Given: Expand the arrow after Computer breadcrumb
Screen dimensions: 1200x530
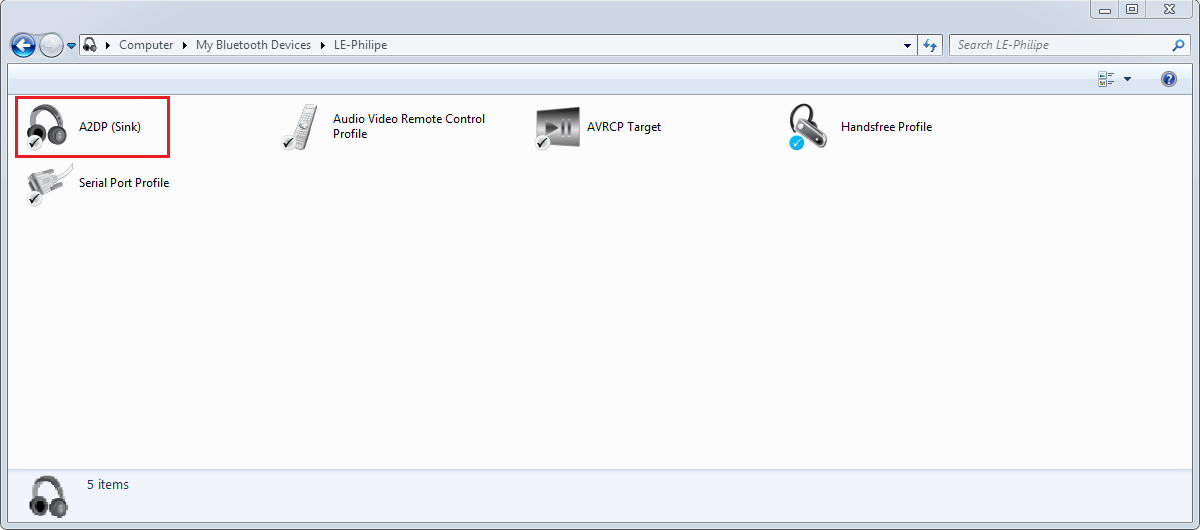Looking at the screenshot, I should click(x=184, y=45).
